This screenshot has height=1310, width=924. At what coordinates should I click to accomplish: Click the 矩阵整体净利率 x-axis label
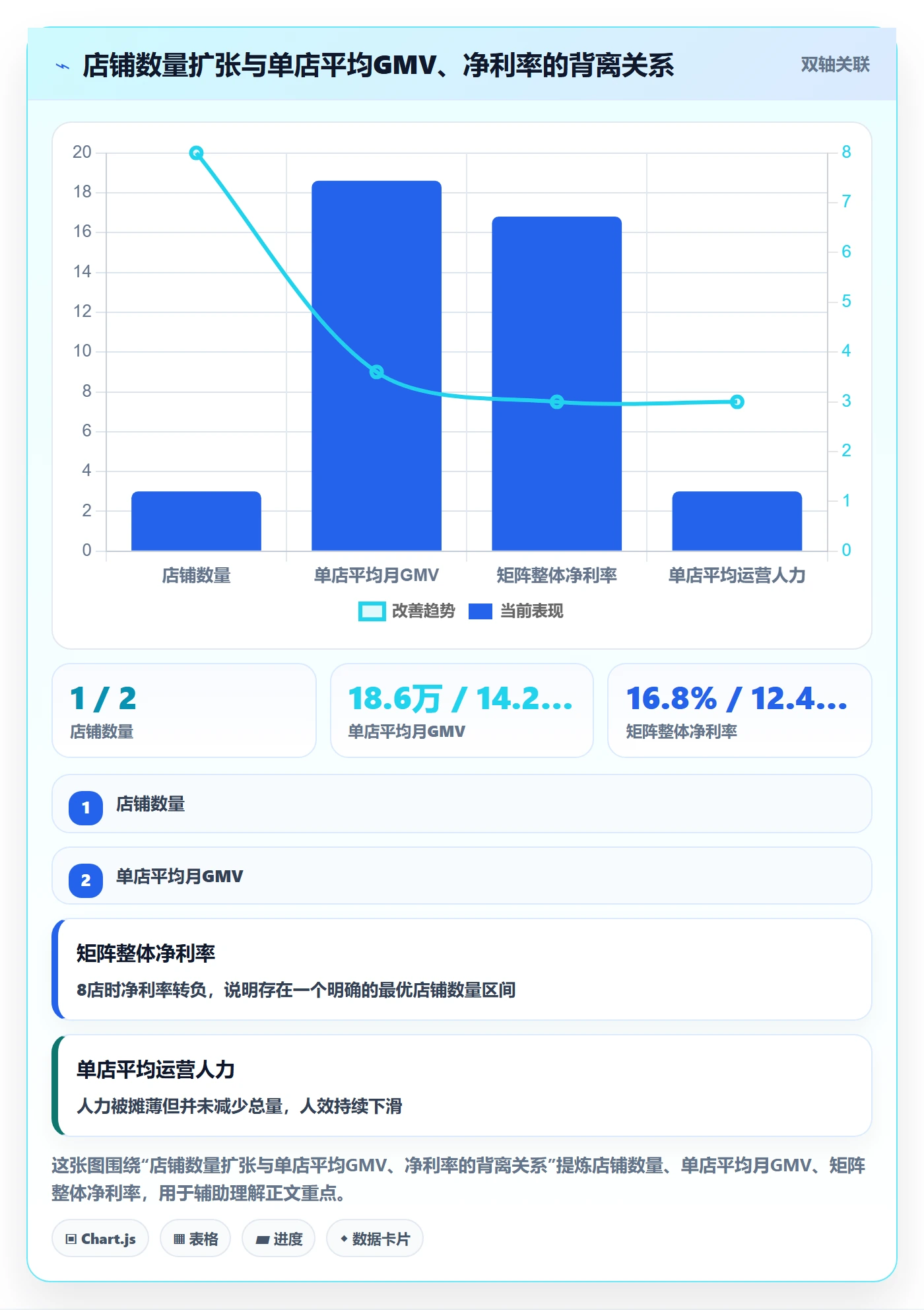[557, 576]
